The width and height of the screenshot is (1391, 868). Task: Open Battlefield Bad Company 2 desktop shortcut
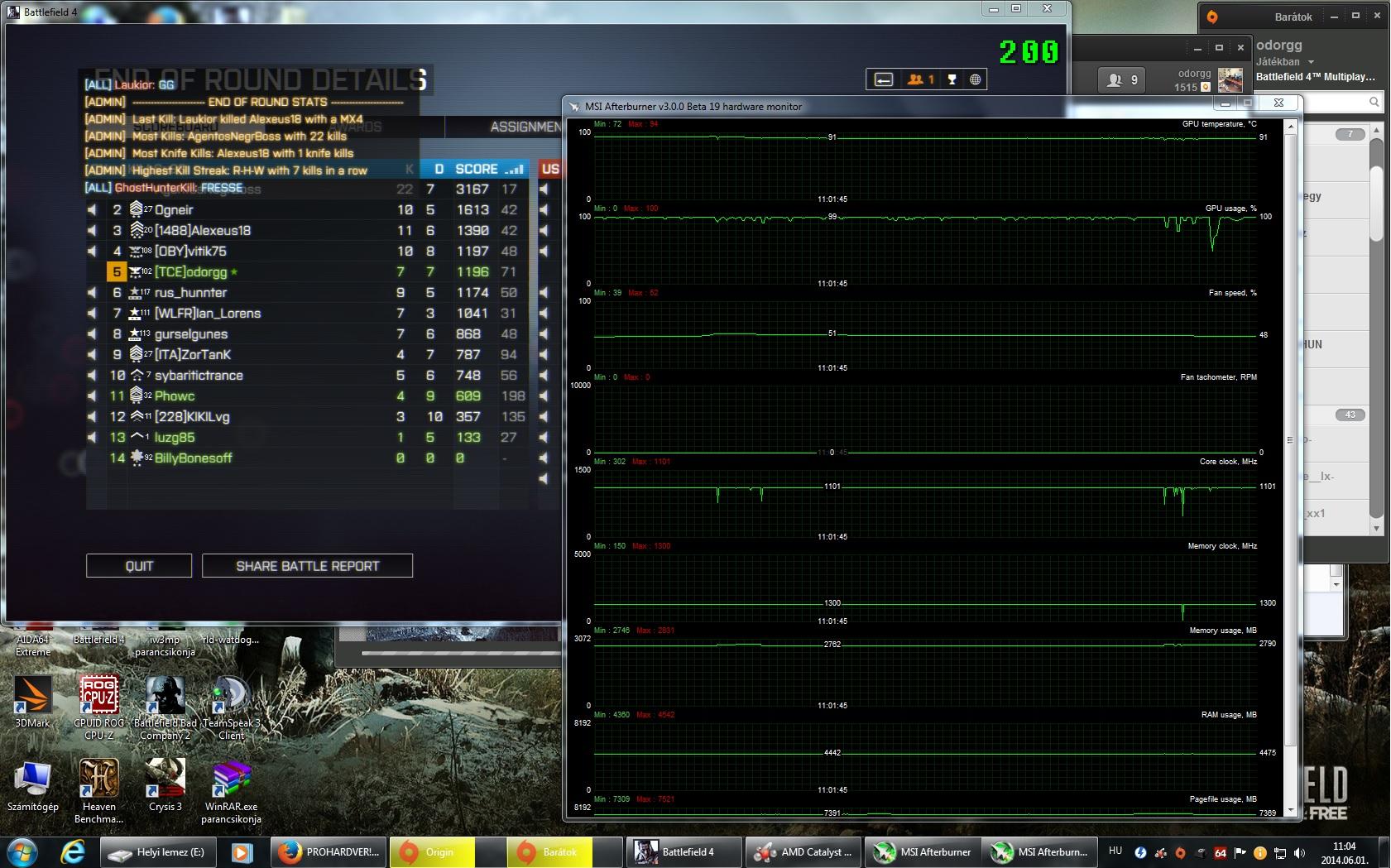[165, 707]
